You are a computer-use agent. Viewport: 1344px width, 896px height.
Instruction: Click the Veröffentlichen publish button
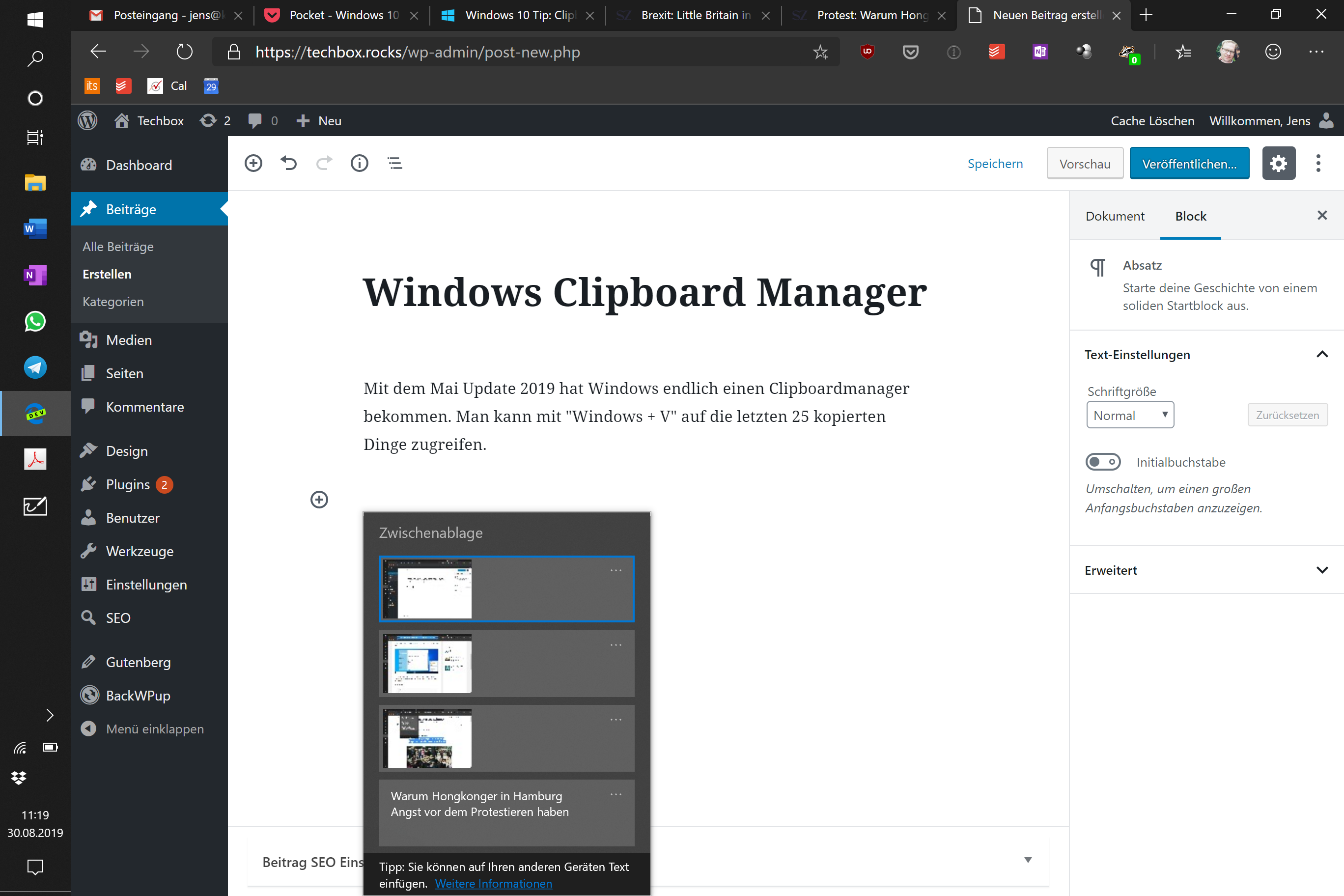pyautogui.click(x=1189, y=164)
